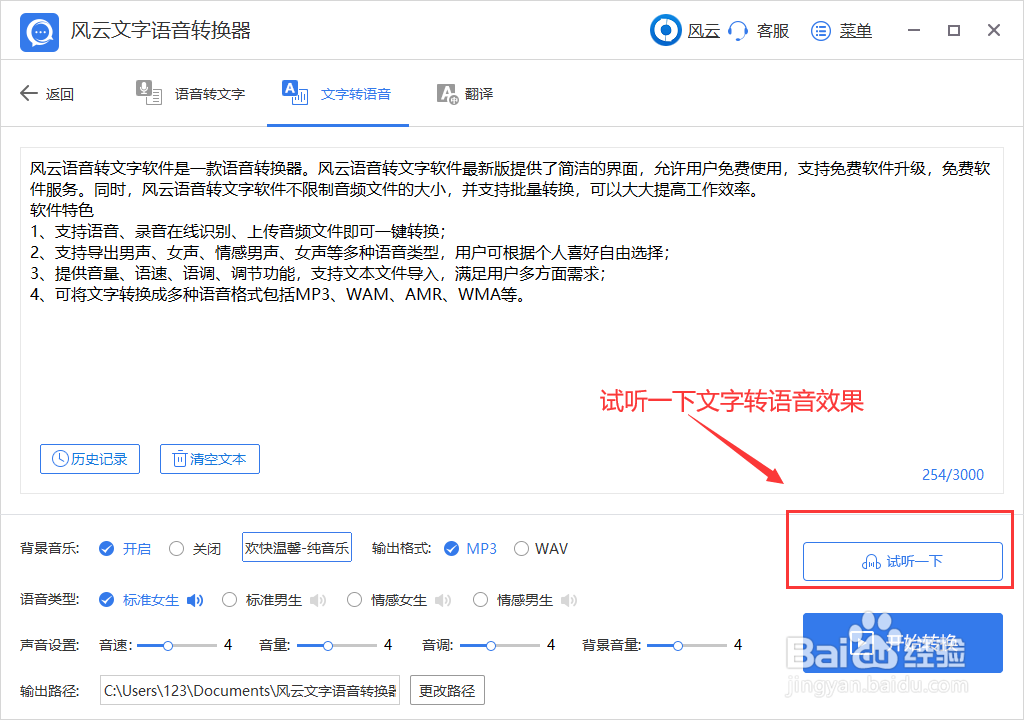Click the 输出格式 label
Screen dimensions: 1024x720
402,548
